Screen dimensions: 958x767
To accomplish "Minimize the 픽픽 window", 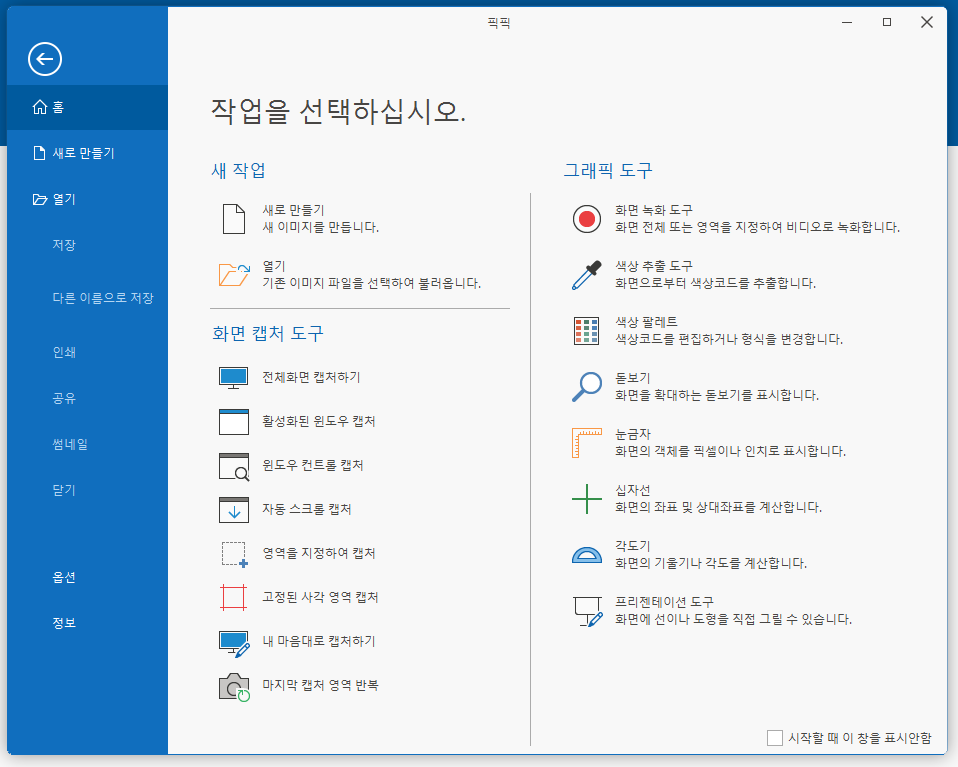I will [x=847, y=23].
